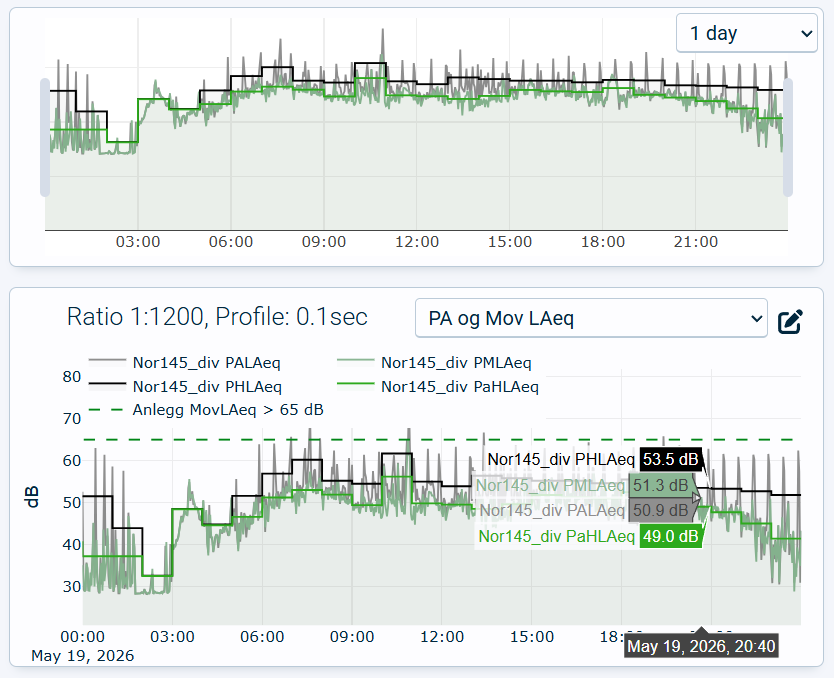The image size is (834, 678).
Task: Click the 06:00 label on lower chart axis
Action: [x=262, y=637]
